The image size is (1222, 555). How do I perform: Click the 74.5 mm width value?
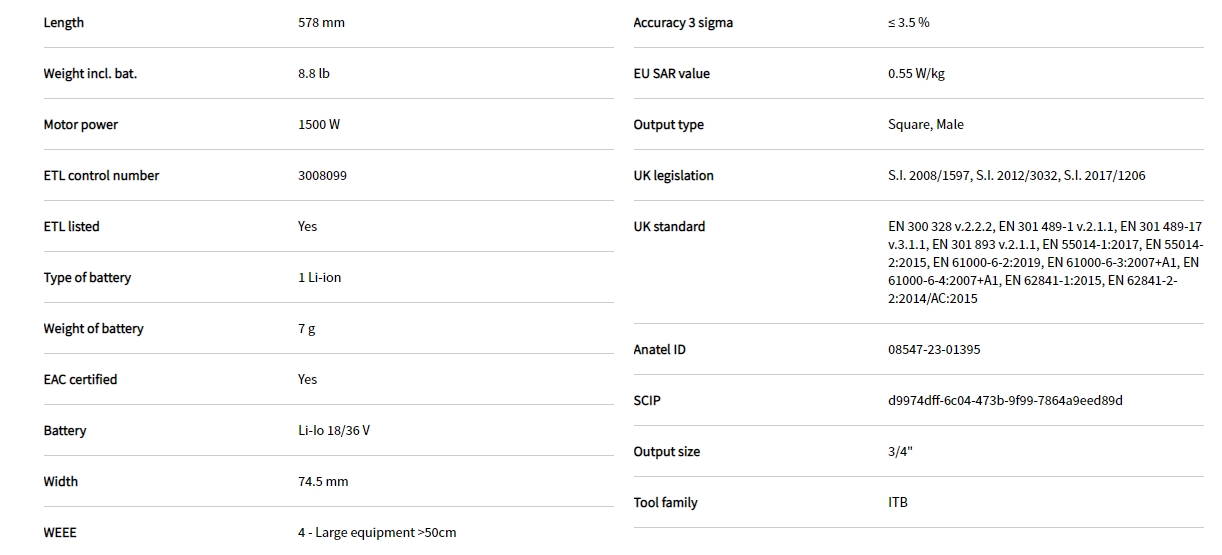click(x=323, y=481)
